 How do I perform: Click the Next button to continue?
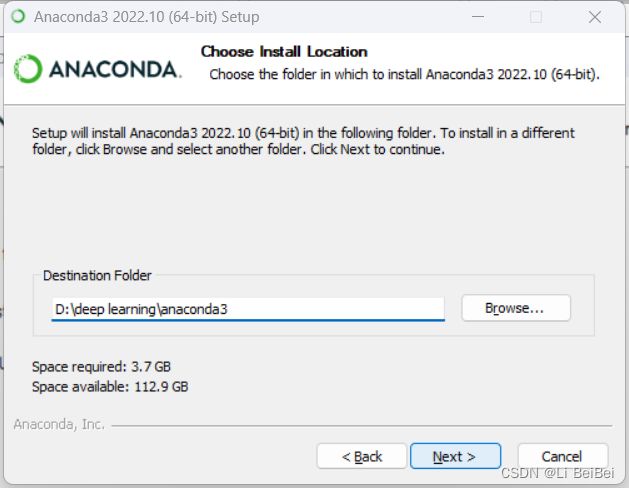(455, 456)
